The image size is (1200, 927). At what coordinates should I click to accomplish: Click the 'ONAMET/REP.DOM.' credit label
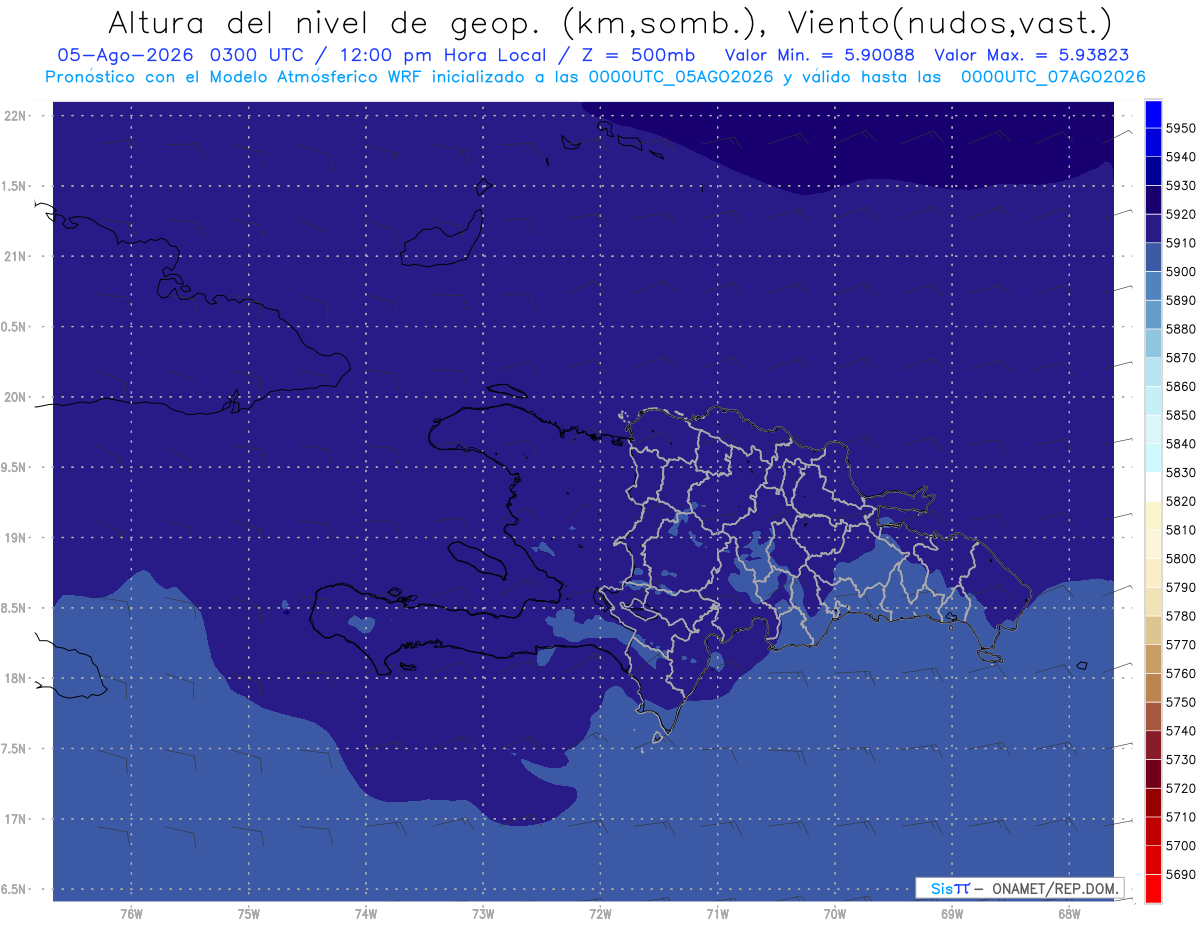pos(1055,888)
